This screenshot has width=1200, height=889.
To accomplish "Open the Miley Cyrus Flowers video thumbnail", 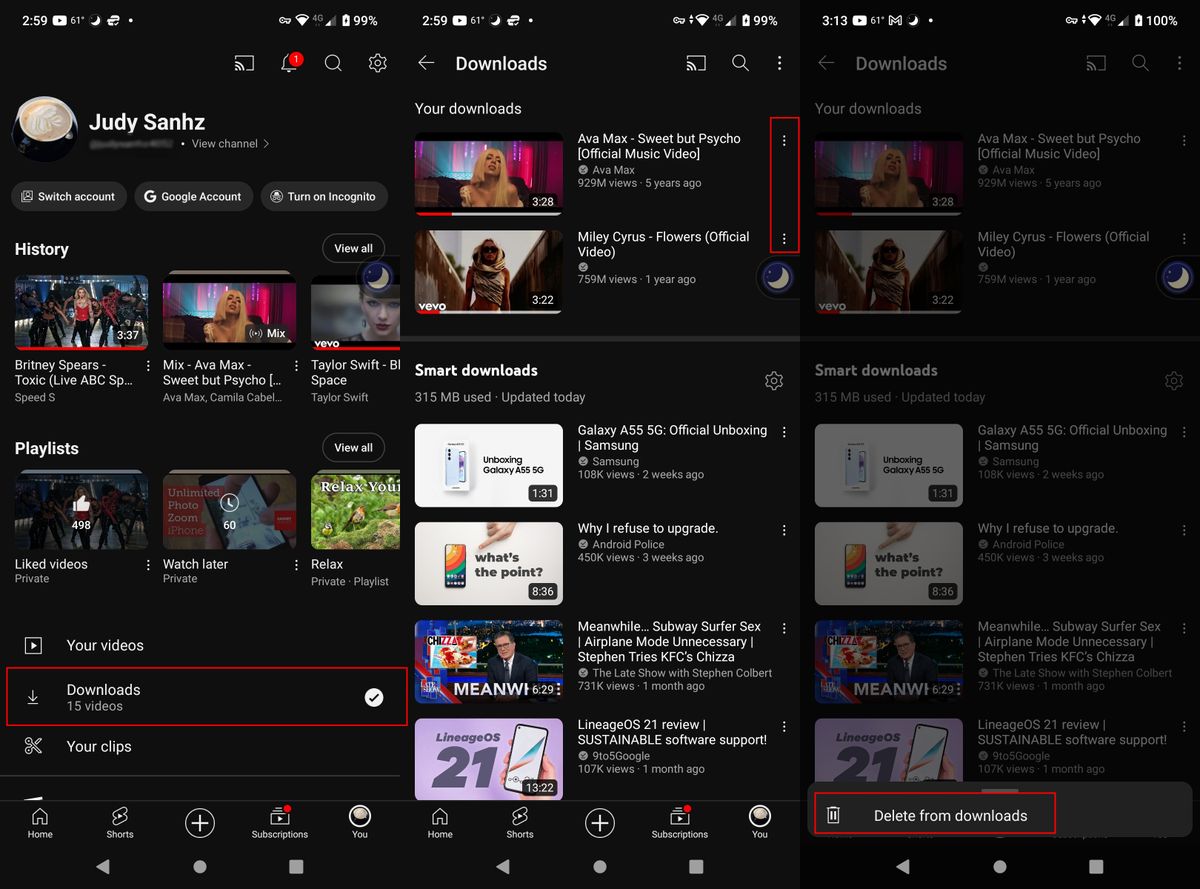I will point(488,271).
